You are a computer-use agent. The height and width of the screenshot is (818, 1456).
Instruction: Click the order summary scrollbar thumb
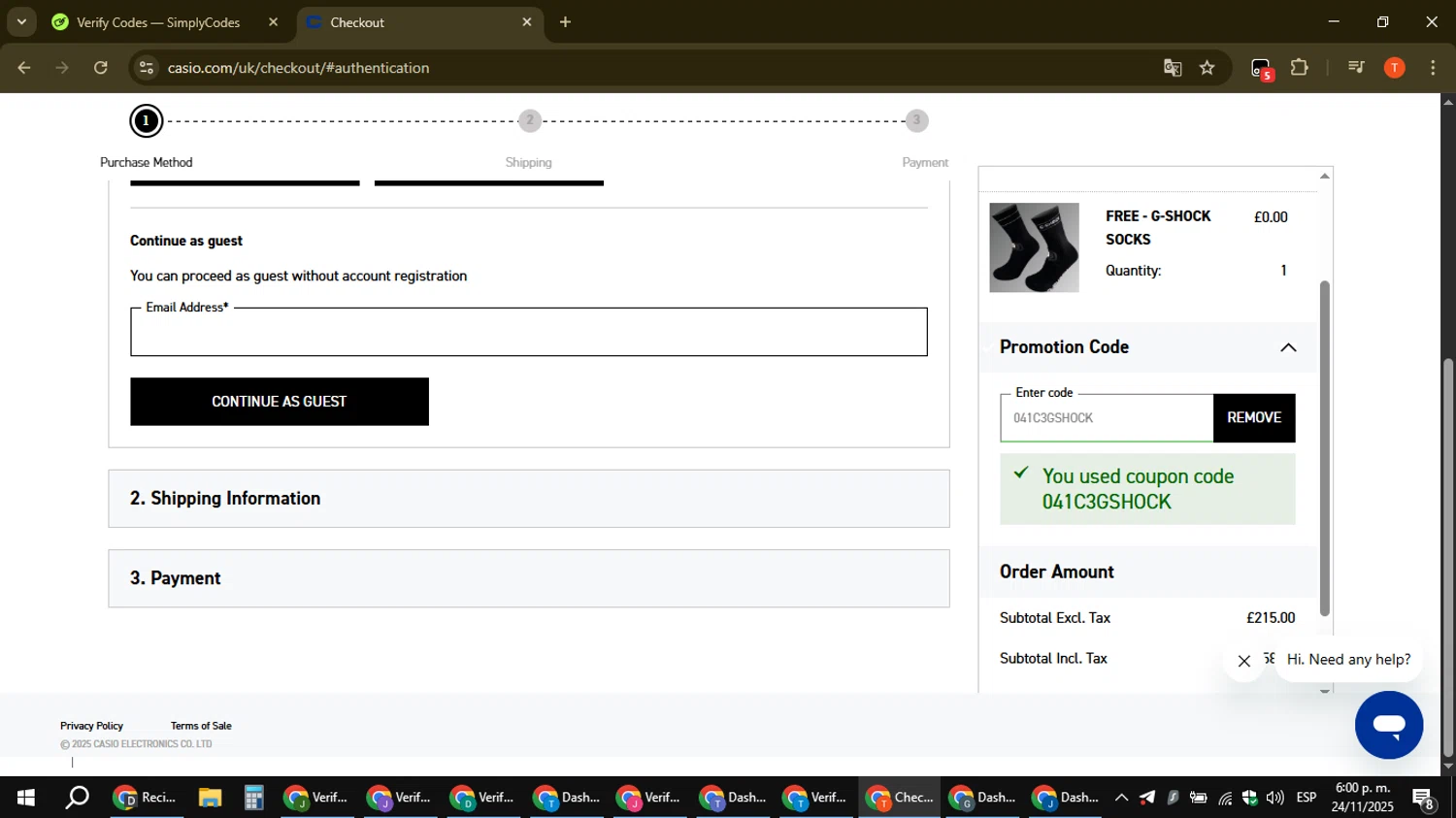pyautogui.click(x=1325, y=448)
